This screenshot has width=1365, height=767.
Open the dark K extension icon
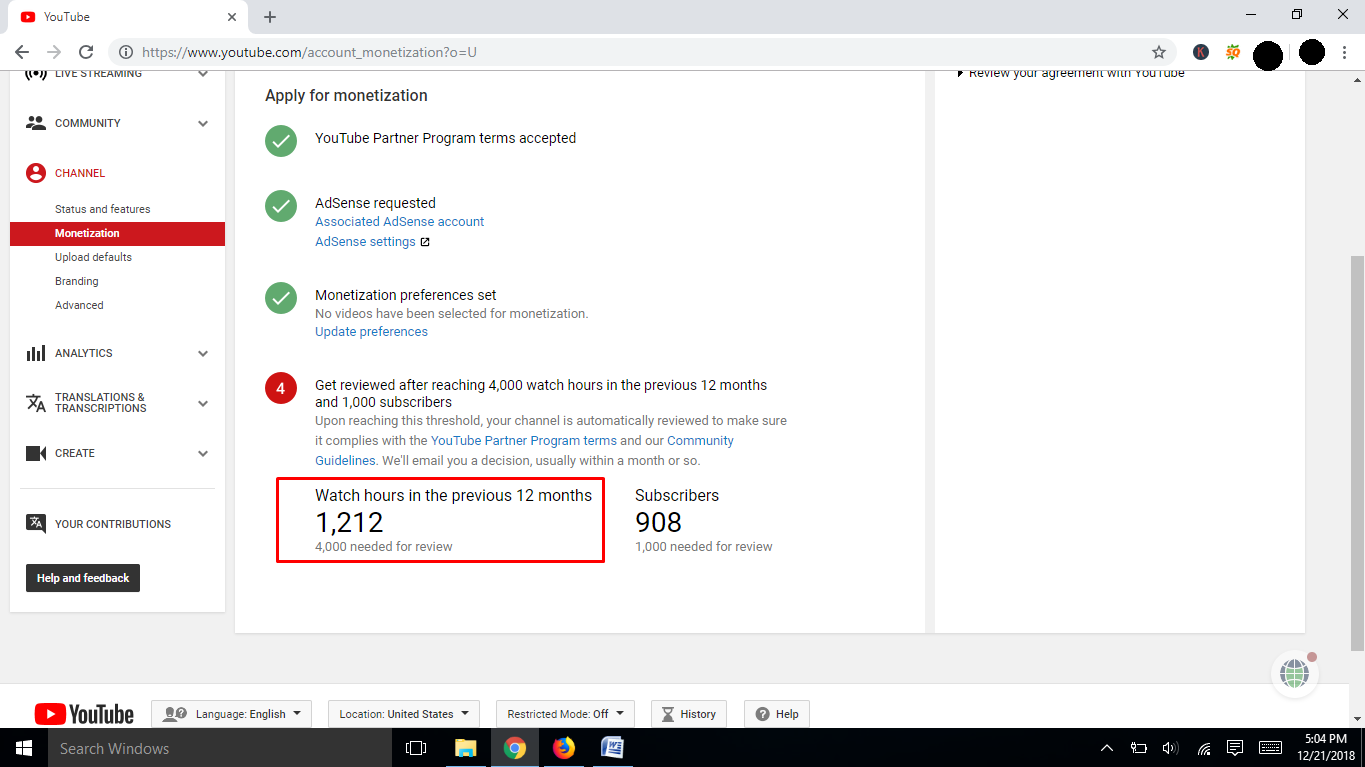(1201, 52)
